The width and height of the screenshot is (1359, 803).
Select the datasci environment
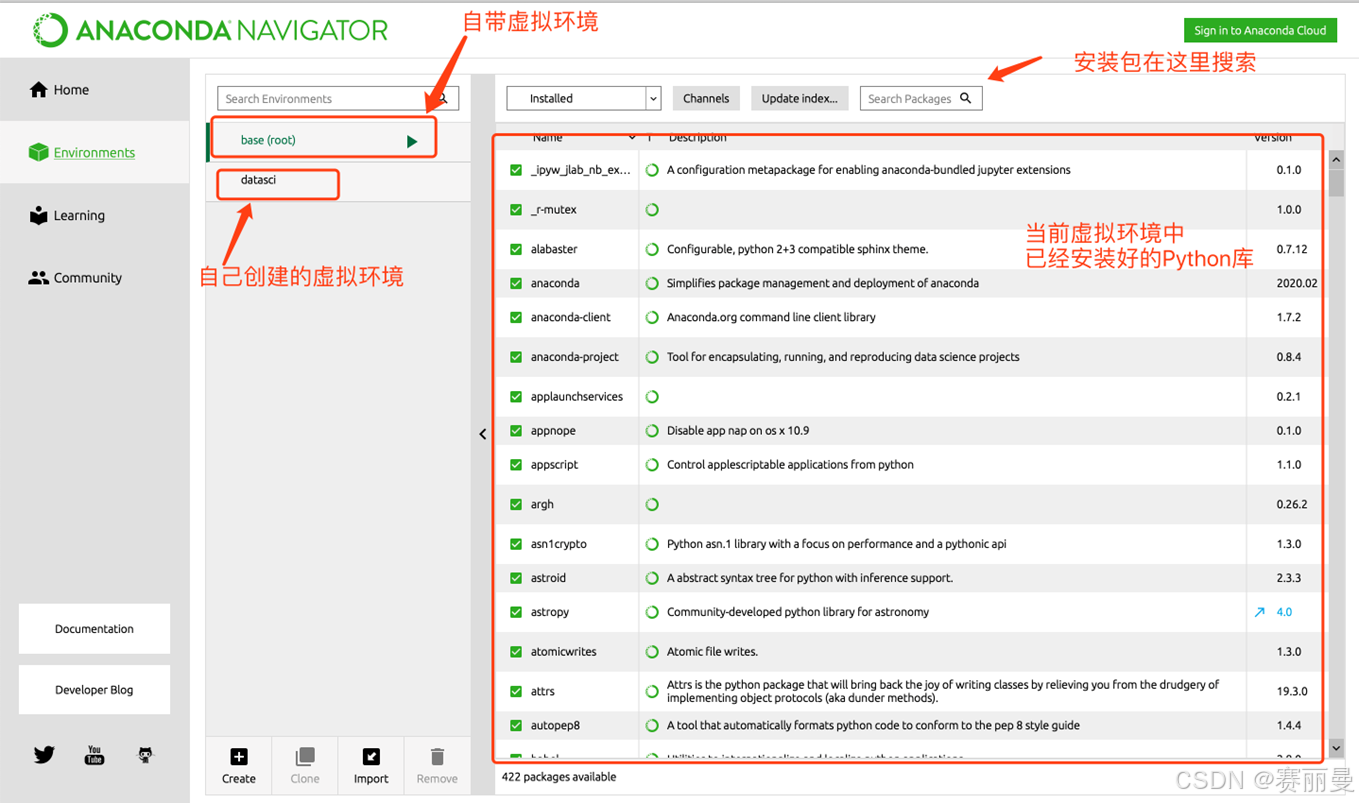pos(338,181)
